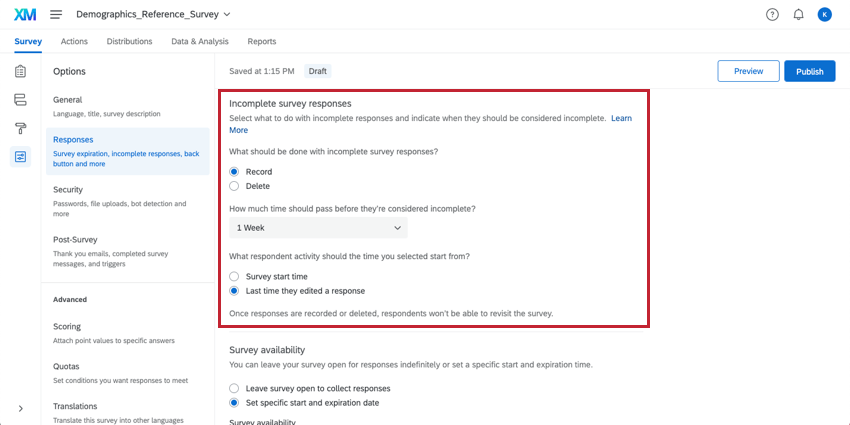Screen dimensions: 850x425
Task: Select Survey start time radio button
Action: click(x=234, y=276)
